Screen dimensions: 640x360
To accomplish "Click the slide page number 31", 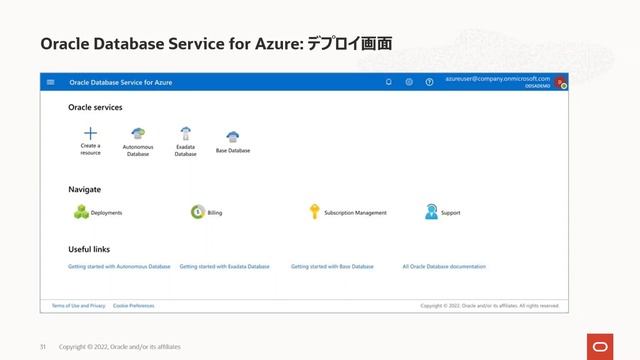I will 43,347.
